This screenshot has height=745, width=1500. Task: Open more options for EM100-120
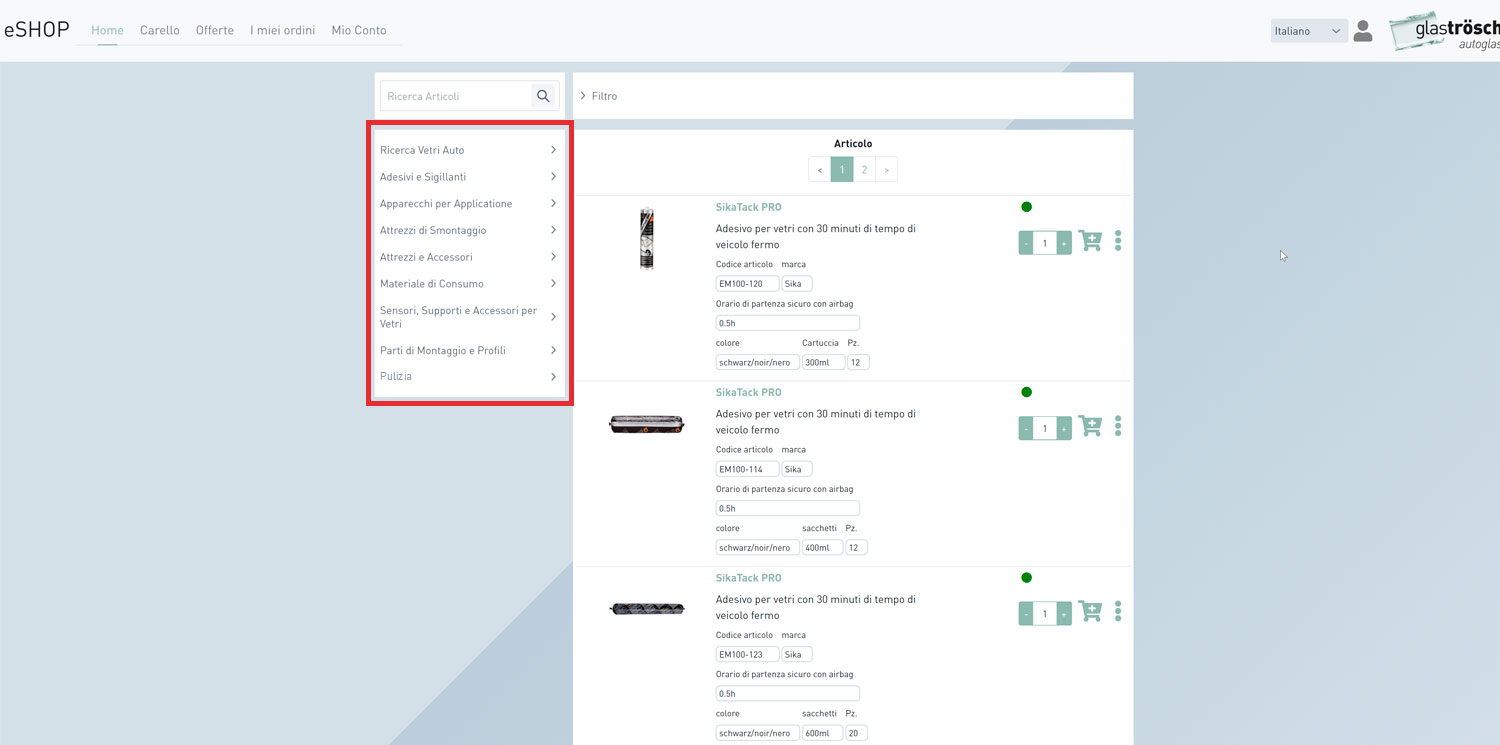(x=1118, y=241)
